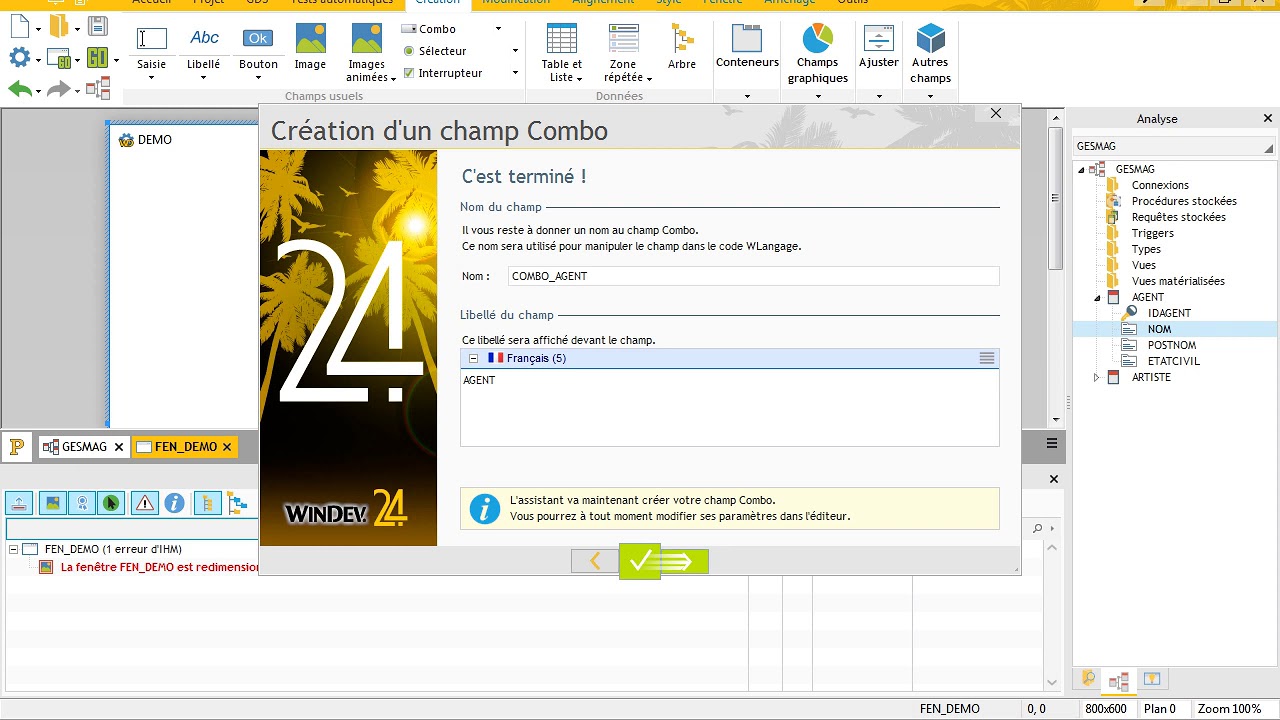The image size is (1280, 720).
Task: Close the Analyse panel
Action: click(x=1268, y=119)
